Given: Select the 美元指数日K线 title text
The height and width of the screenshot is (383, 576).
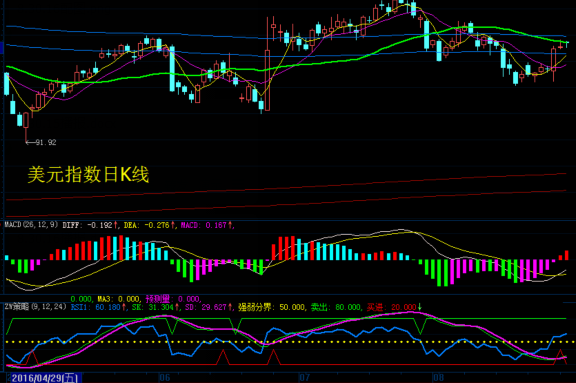Looking at the screenshot, I should tap(88, 174).
